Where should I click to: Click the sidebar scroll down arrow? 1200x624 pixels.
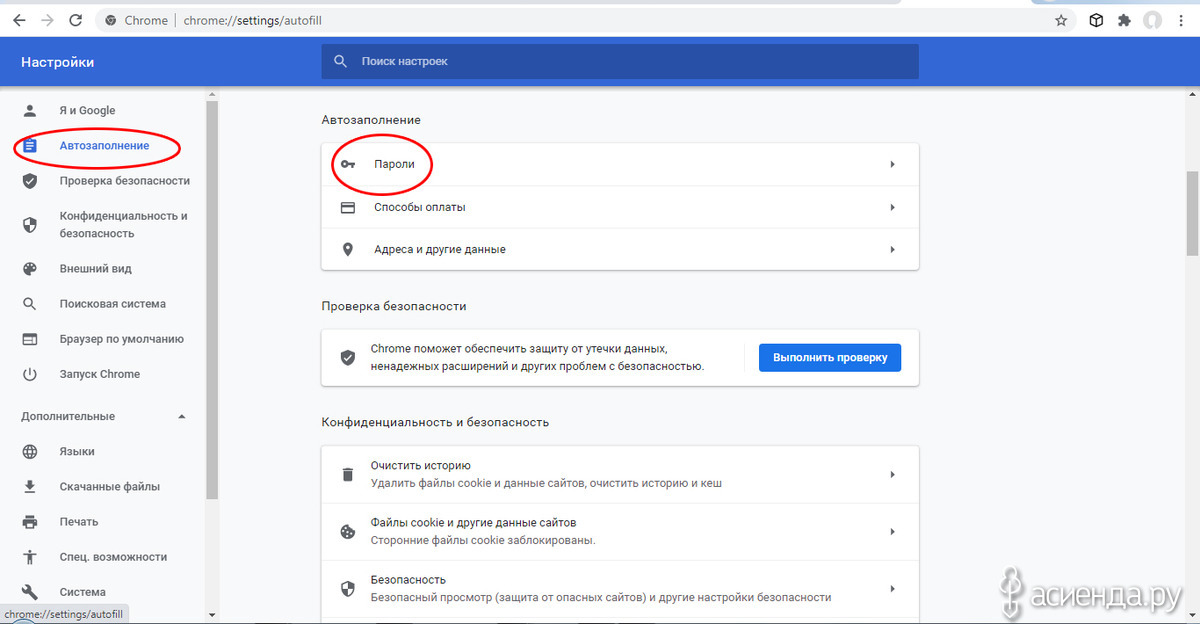coord(211,614)
